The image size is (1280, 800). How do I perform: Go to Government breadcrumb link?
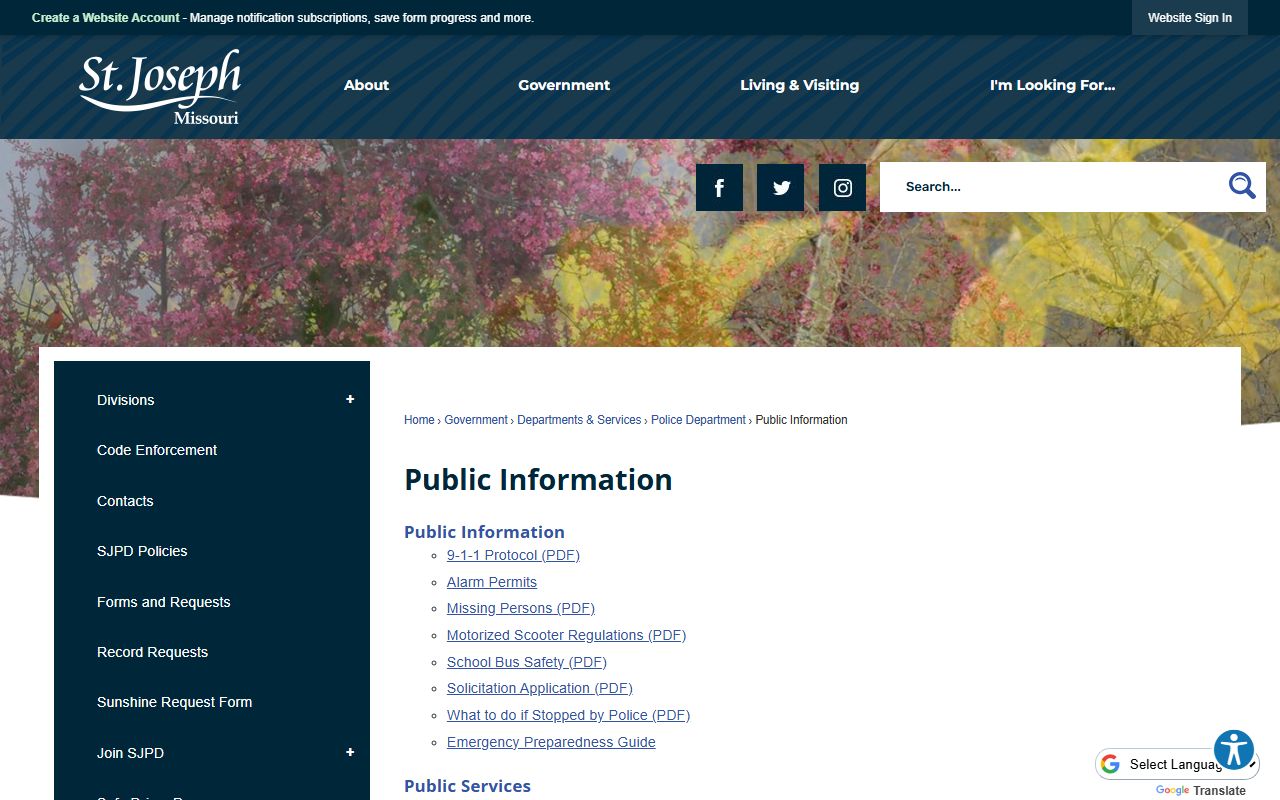tap(476, 420)
